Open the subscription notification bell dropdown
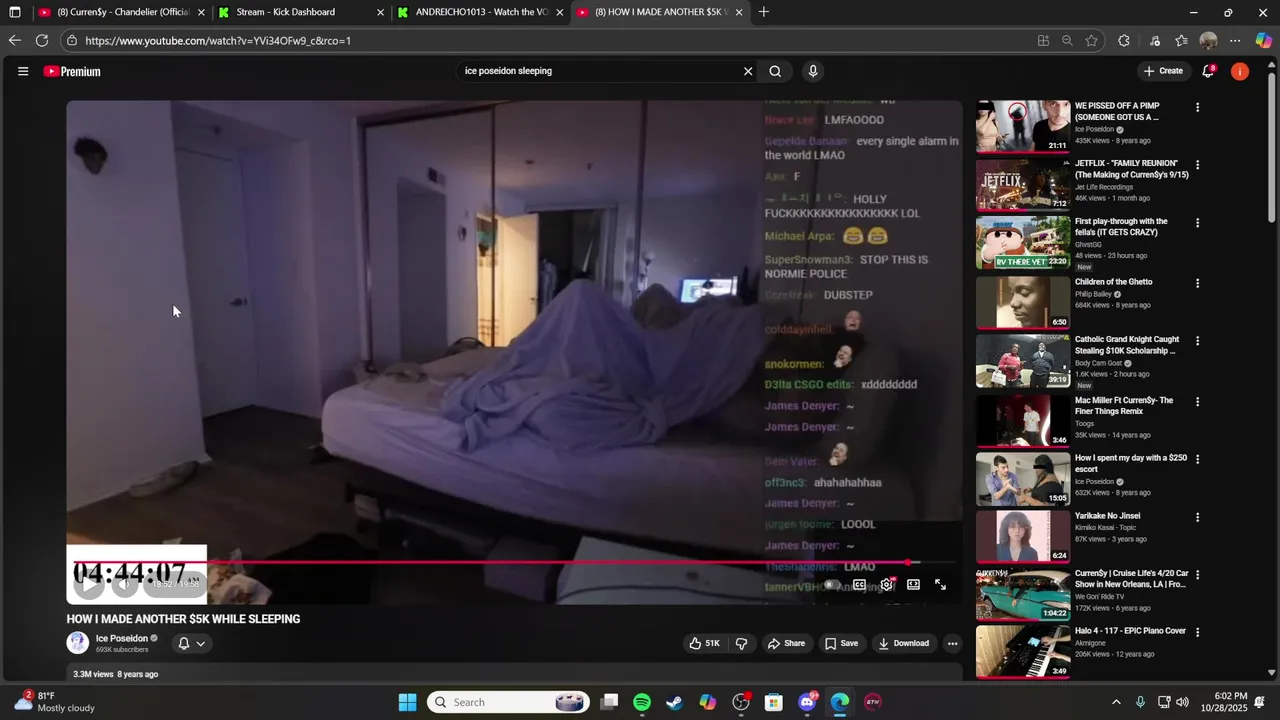The width and height of the screenshot is (1280, 720). pos(191,644)
